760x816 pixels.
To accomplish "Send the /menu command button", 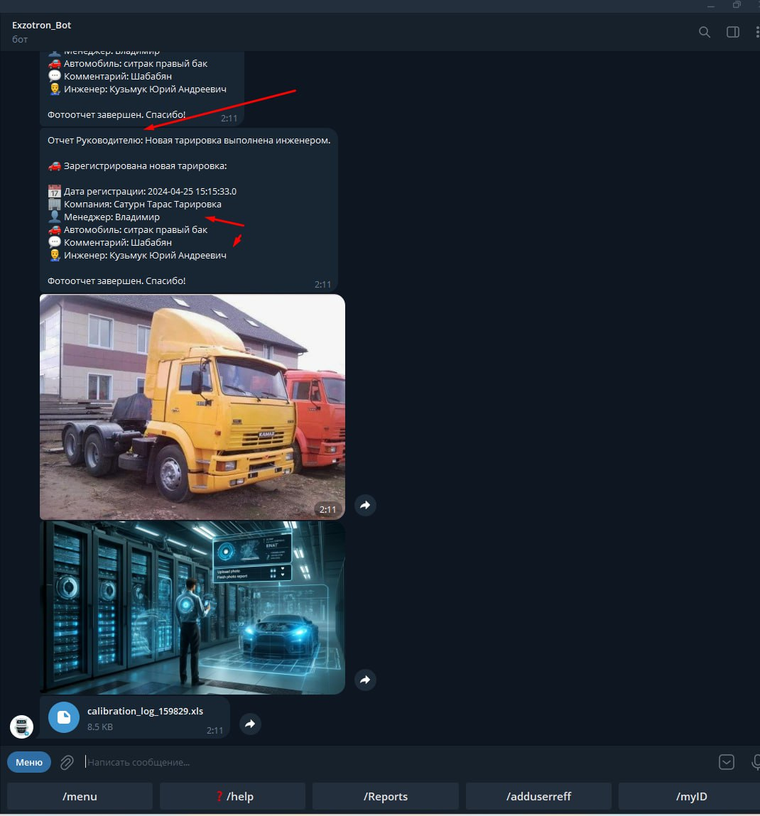I will (80, 797).
